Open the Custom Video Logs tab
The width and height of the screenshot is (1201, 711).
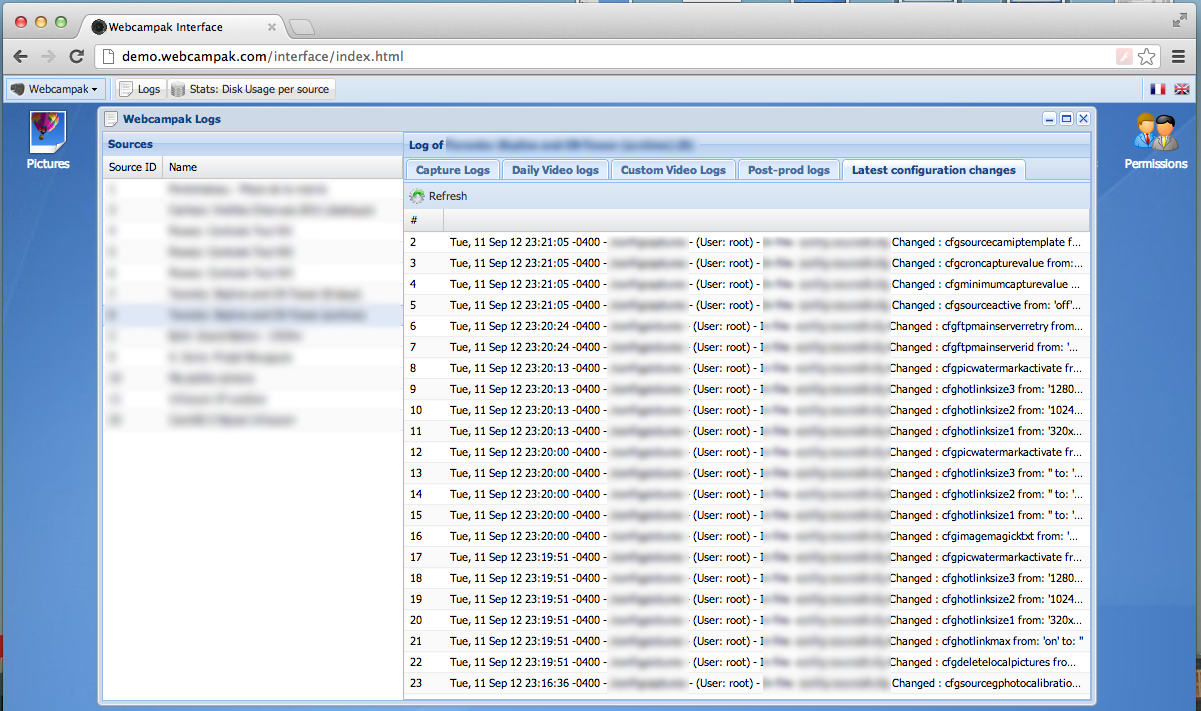pyautogui.click(x=673, y=170)
